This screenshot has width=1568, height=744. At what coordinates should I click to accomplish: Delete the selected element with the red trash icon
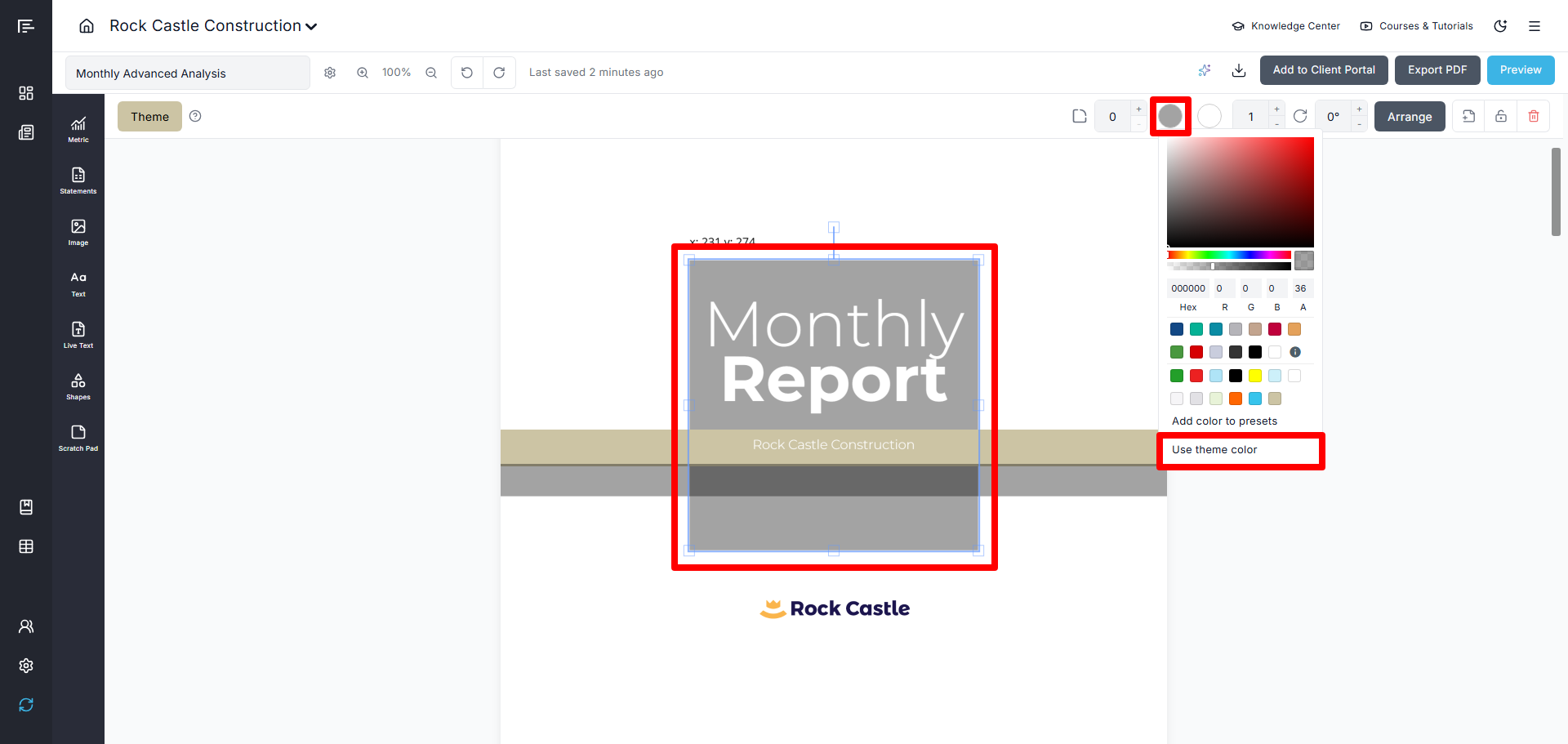[x=1534, y=116]
